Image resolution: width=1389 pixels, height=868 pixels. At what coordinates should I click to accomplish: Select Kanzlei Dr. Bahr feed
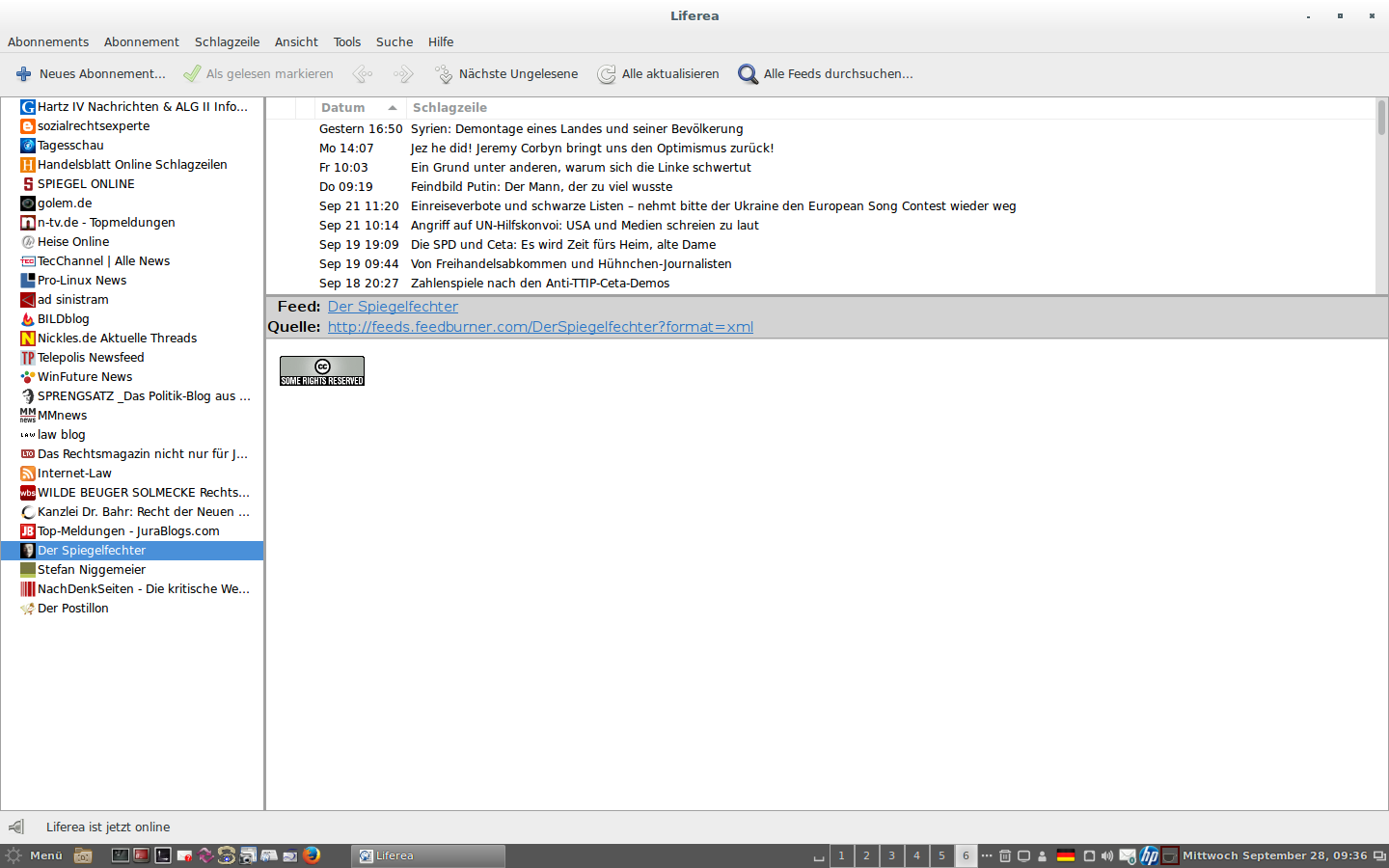point(132,512)
